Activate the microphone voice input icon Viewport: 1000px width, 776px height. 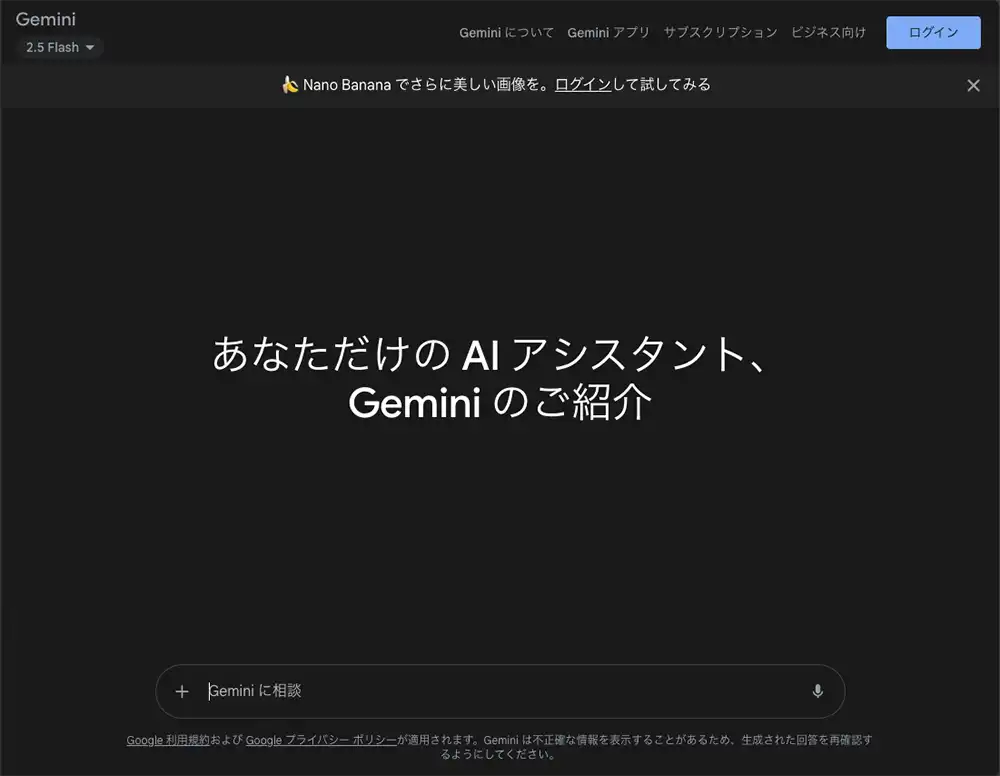[817, 691]
